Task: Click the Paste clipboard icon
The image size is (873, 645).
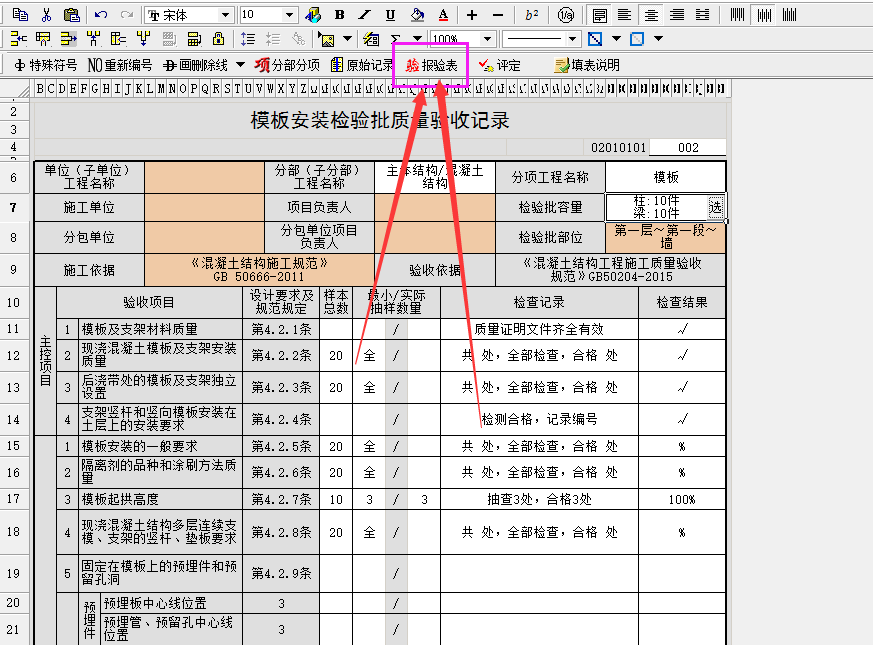Action: click(71, 15)
